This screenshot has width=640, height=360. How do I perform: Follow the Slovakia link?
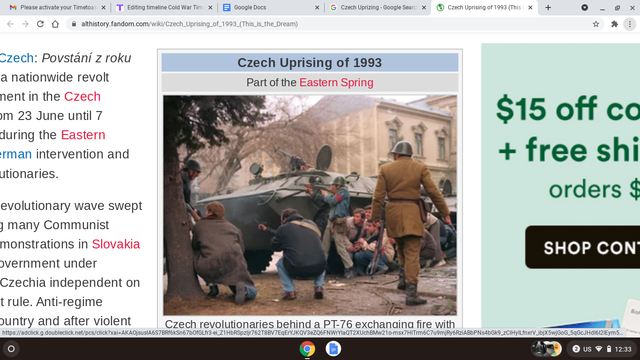coord(116,244)
